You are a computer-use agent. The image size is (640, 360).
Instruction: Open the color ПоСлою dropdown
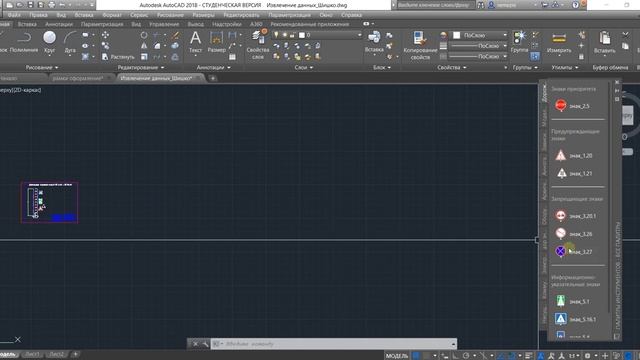[480, 36]
